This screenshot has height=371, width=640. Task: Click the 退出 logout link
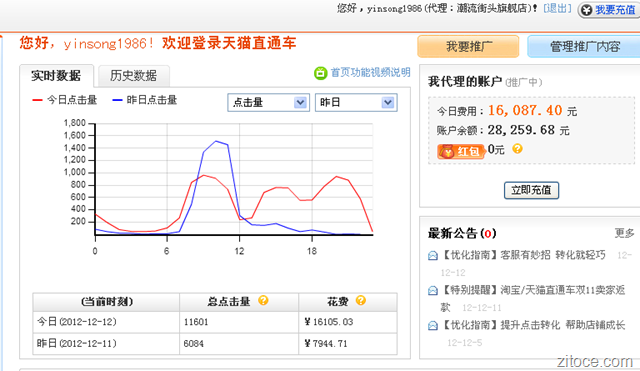(x=557, y=8)
